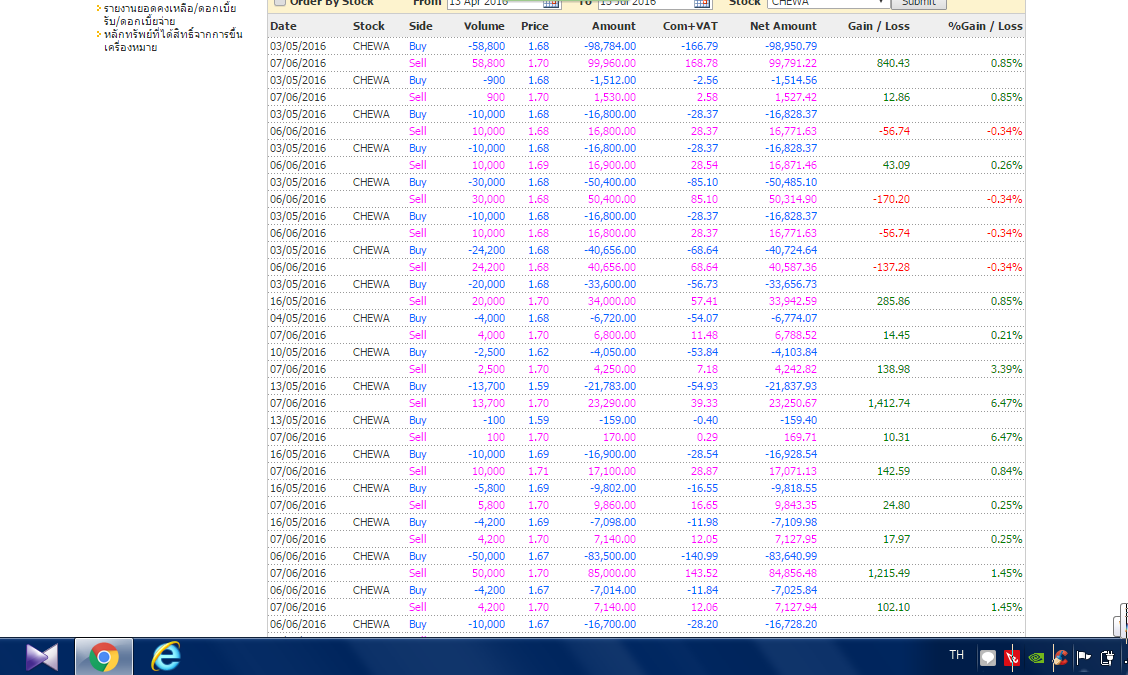Select the Com+VAT value 168.78

coord(701,63)
